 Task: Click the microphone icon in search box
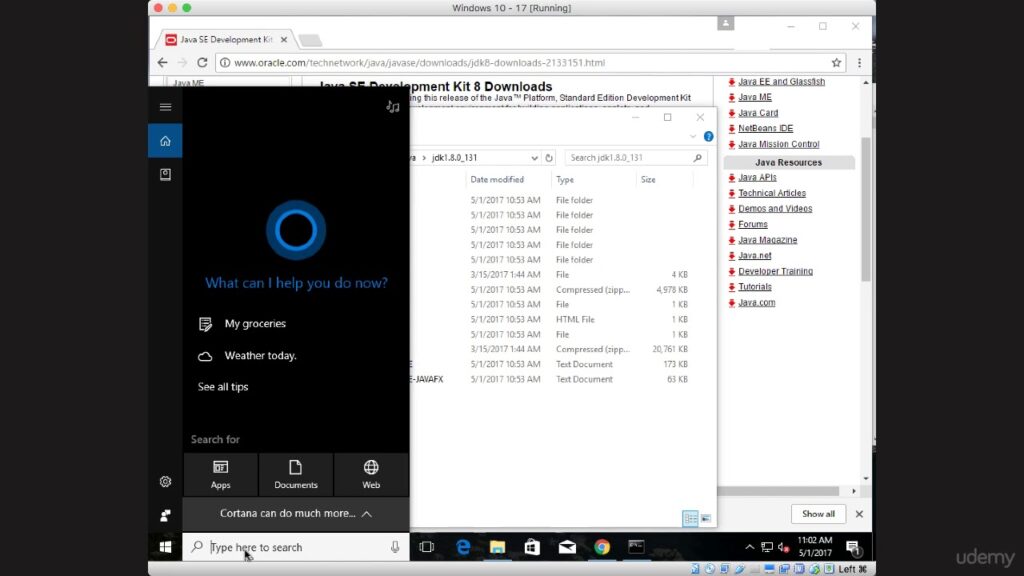[x=395, y=547]
